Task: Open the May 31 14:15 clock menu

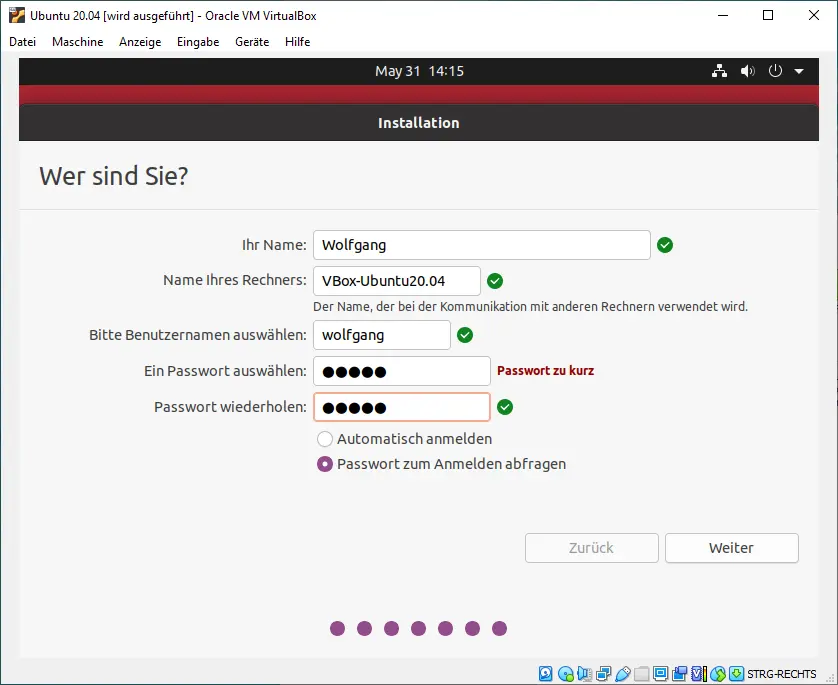Action: [419, 71]
